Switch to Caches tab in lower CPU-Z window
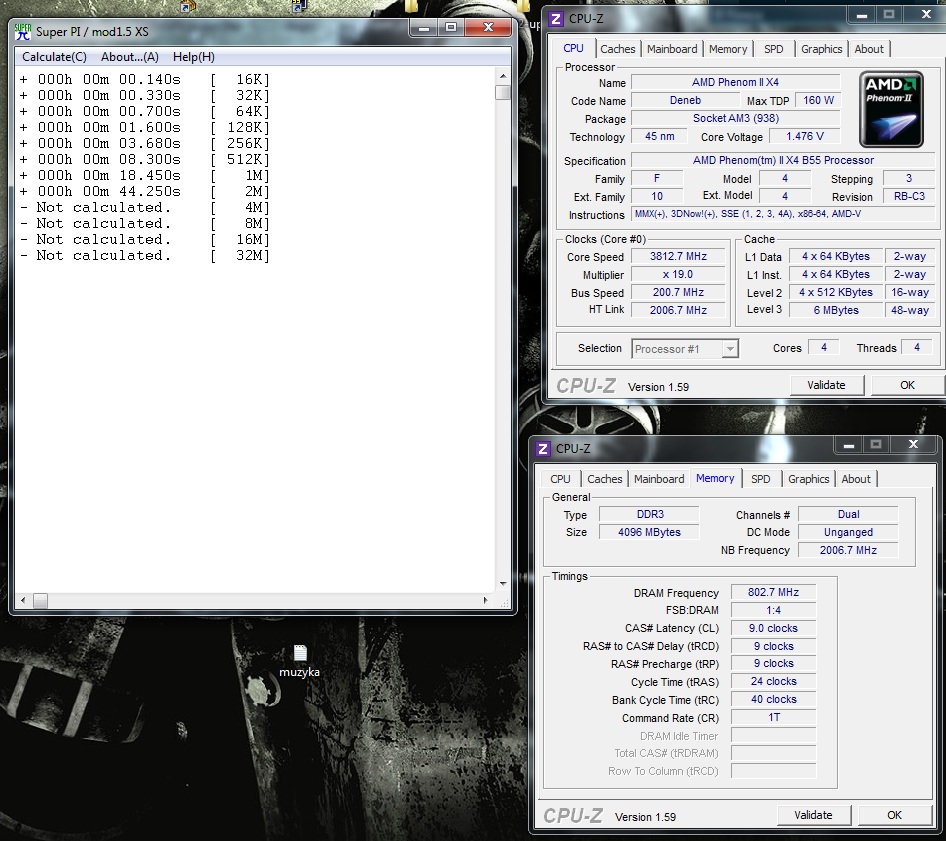946x841 pixels. click(x=605, y=479)
